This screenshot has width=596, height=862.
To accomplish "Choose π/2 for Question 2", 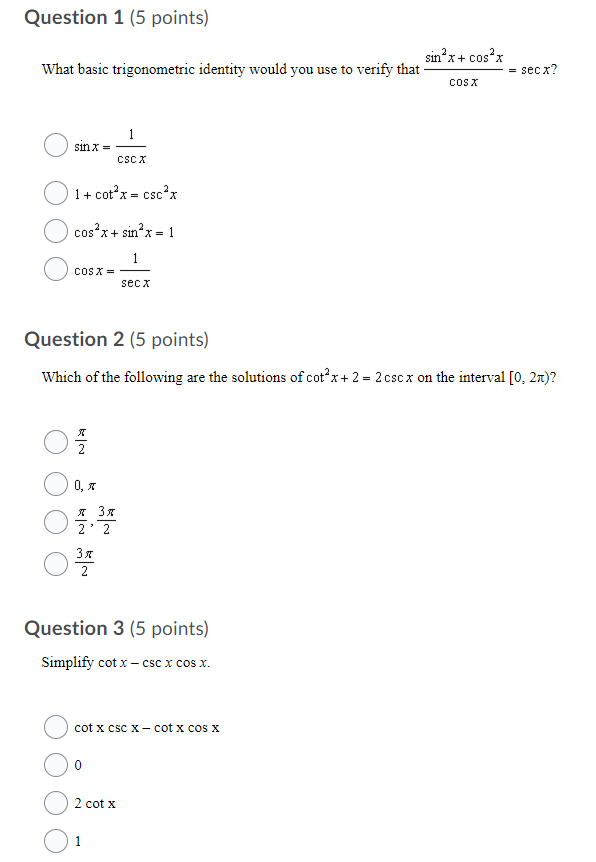I will 56,441.
